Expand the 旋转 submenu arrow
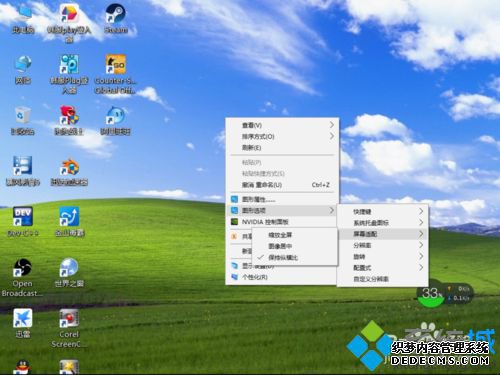Viewport: 500px width, 375px height. click(421, 256)
